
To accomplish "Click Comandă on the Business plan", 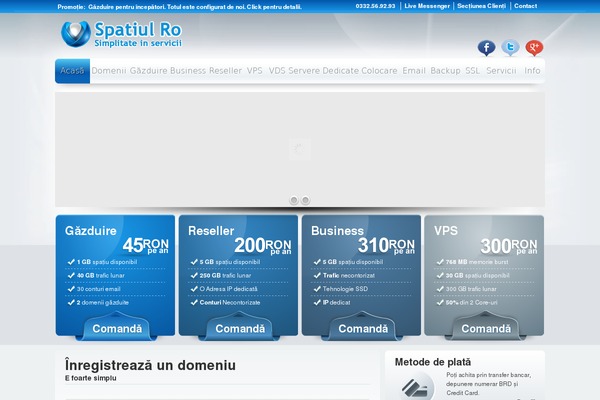I will (x=363, y=329).
